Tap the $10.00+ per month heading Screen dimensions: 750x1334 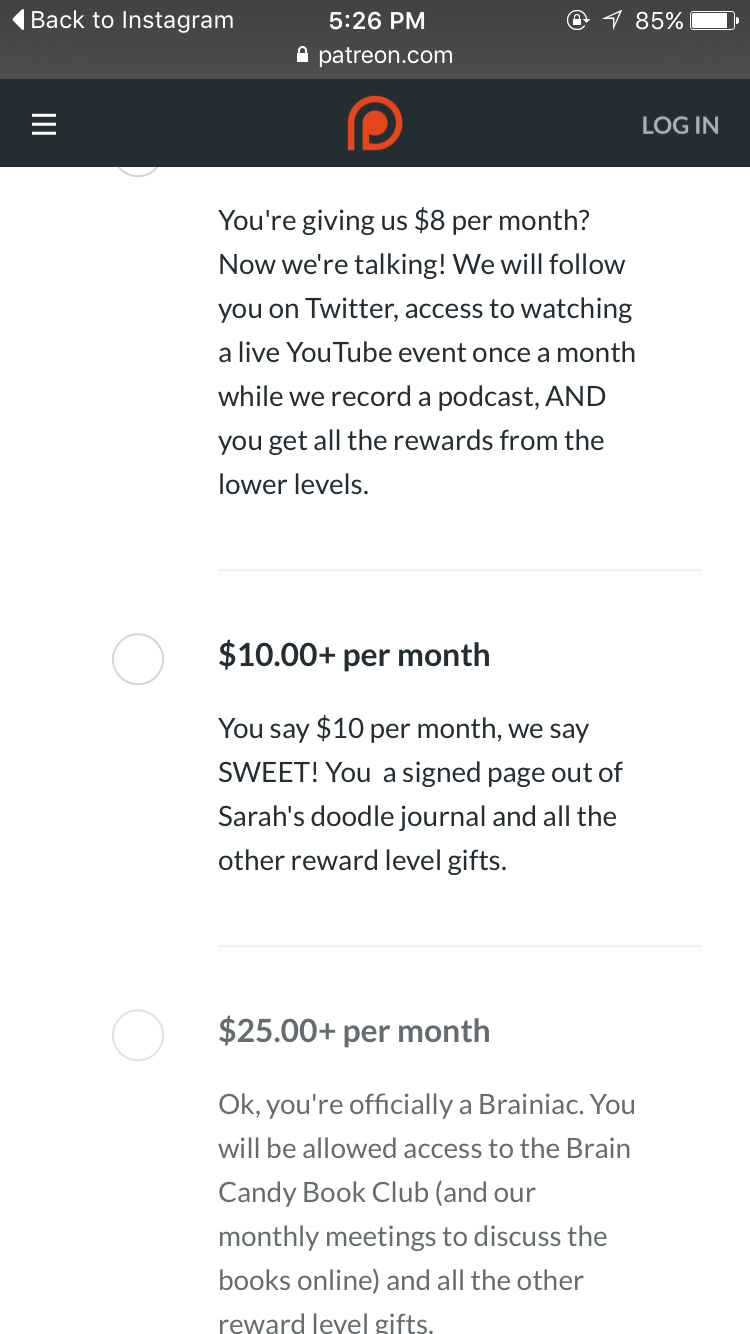point(354,655)
